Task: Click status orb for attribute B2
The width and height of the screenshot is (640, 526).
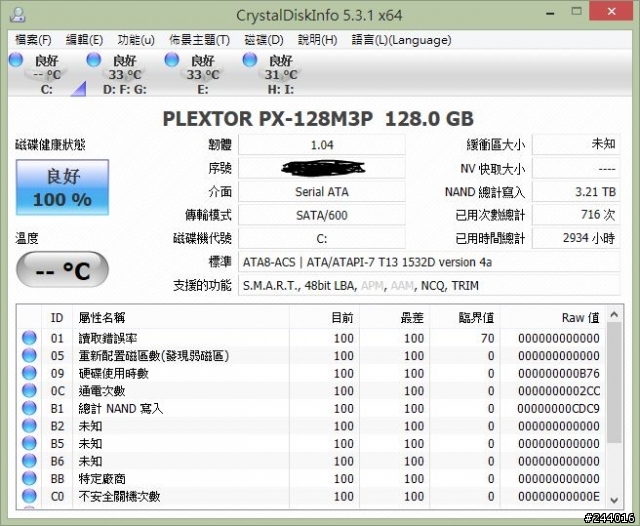Action: [x=29, y=426]
